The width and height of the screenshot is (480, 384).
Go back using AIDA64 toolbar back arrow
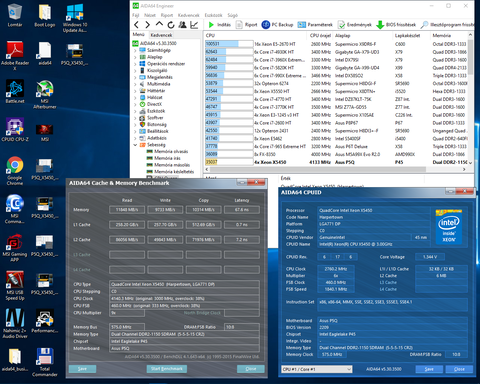(x=136, y=25)
